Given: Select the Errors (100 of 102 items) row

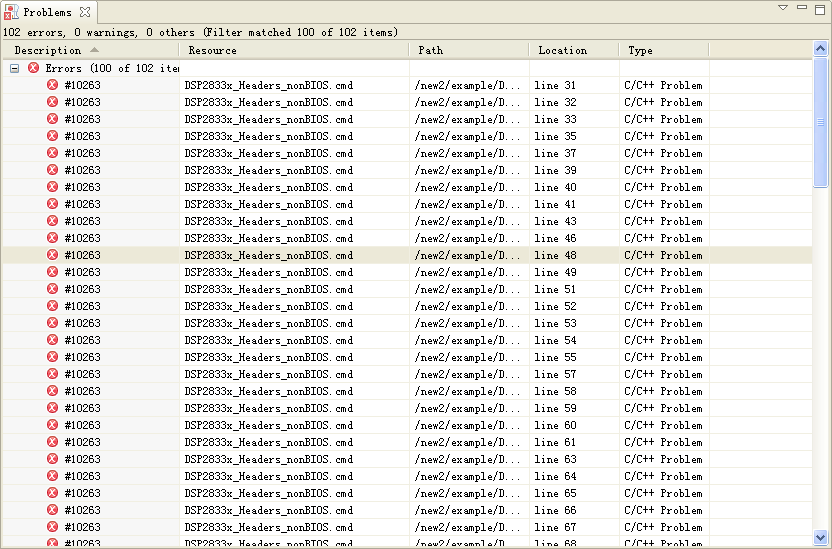Looking at the screenshot, I should (x=407, y=68).
